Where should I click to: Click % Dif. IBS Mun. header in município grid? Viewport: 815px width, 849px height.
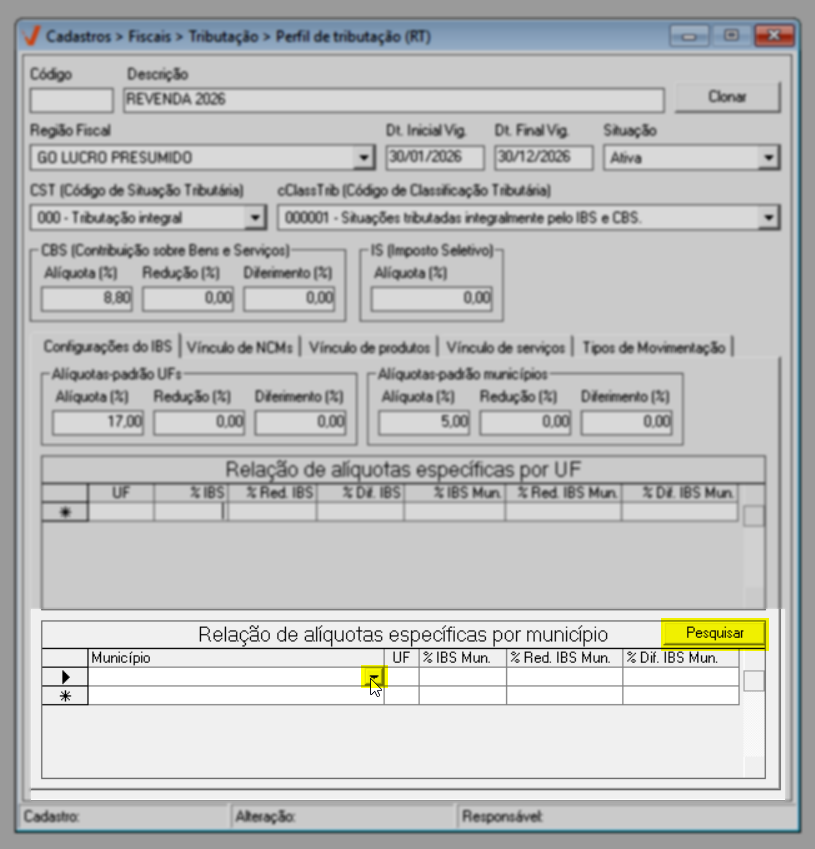(681, 658)
